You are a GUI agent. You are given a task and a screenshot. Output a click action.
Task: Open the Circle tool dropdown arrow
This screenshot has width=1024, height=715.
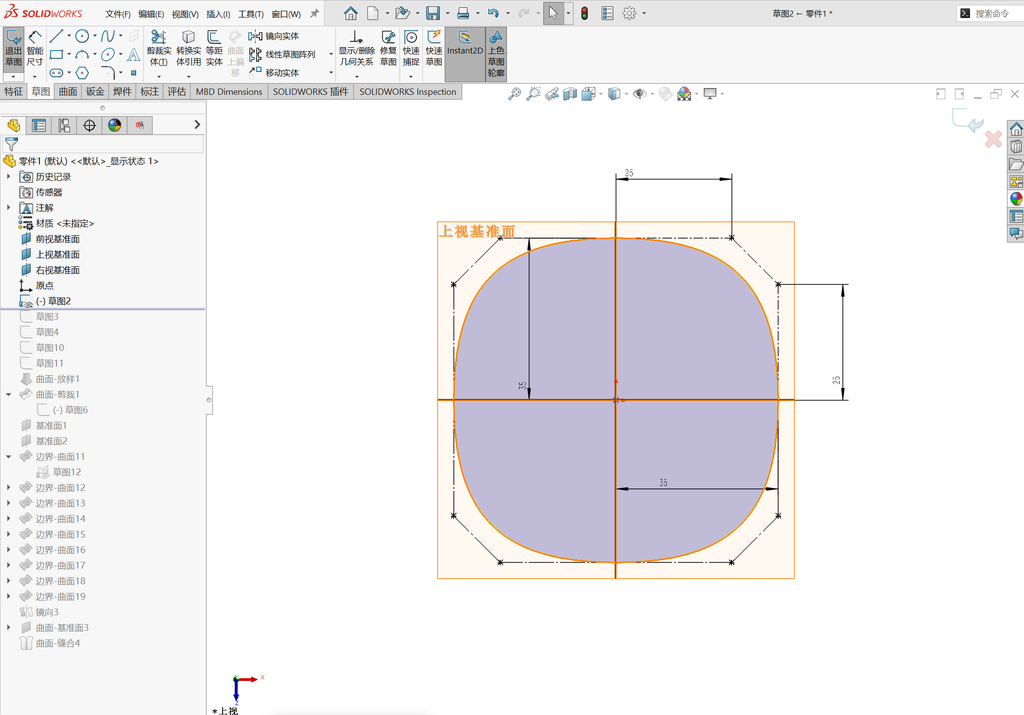point(95,36)
